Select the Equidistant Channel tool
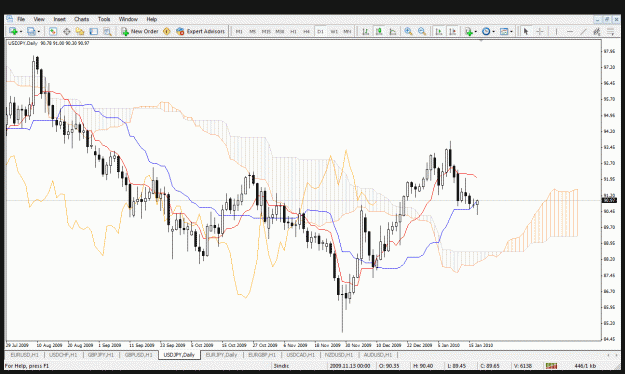Screen dimensions: 625x374 click(597, 31)
